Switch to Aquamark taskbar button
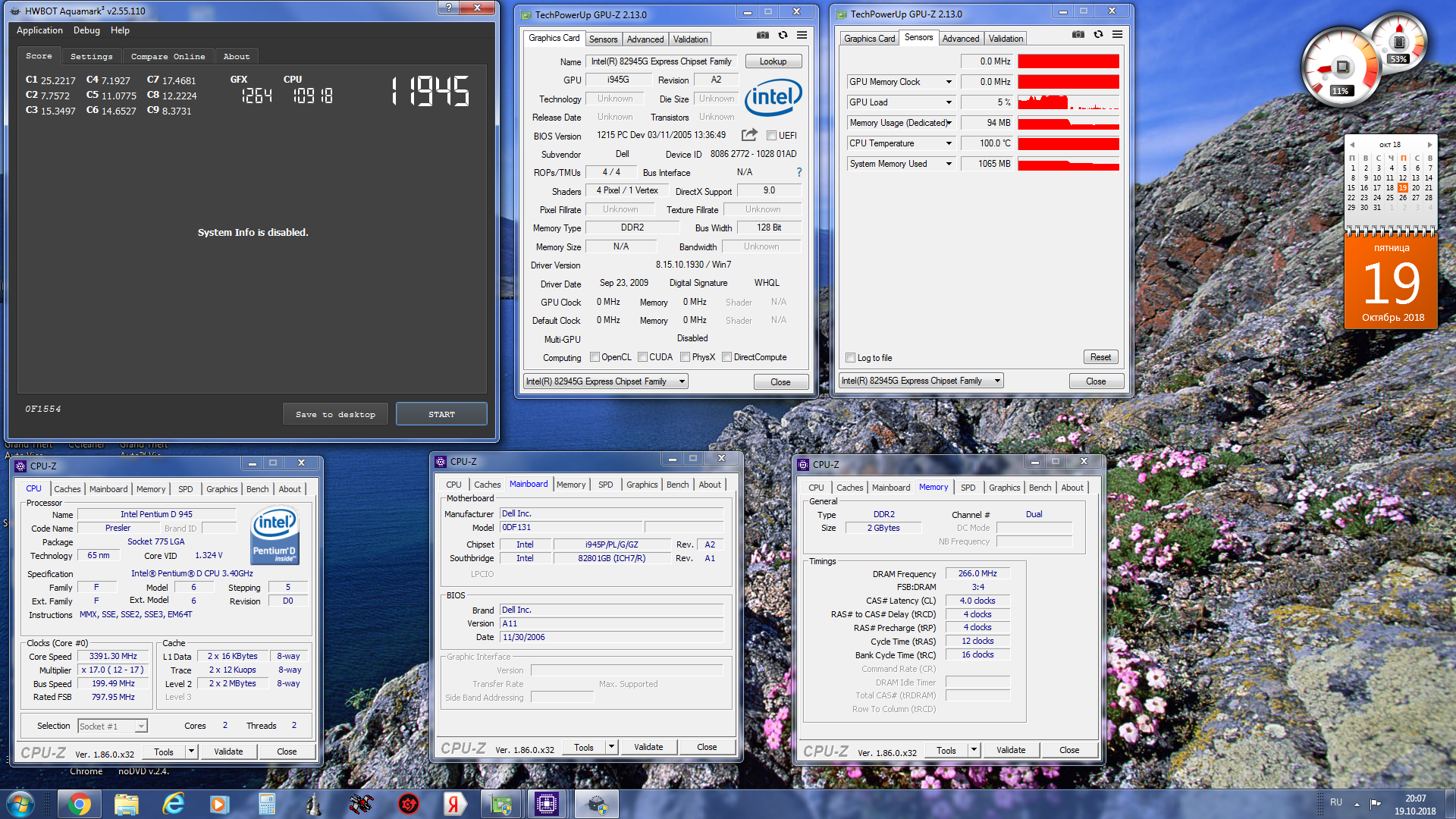The image size is (1456, 819). click(597, 804)
